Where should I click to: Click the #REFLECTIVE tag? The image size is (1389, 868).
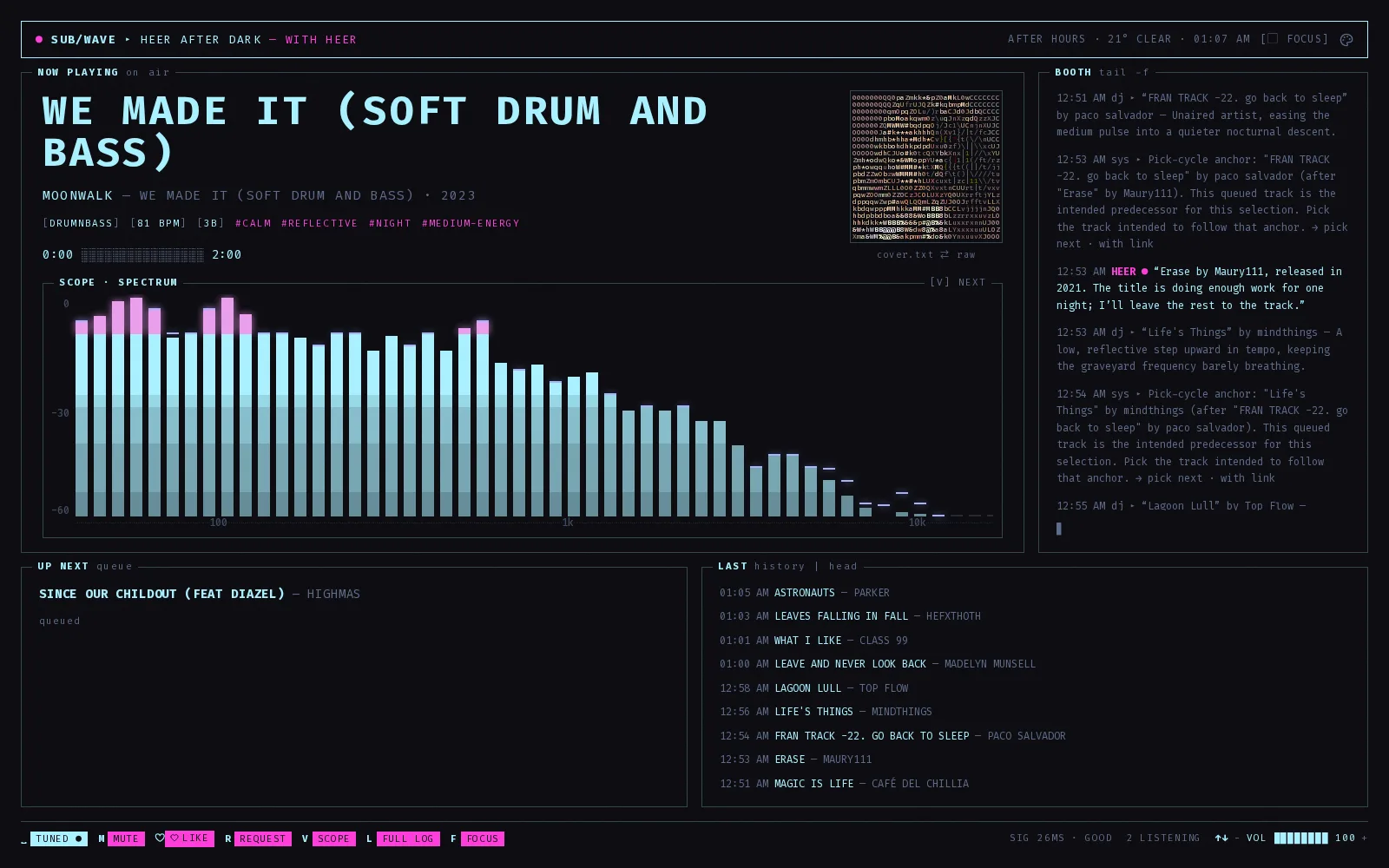[319, 223]
